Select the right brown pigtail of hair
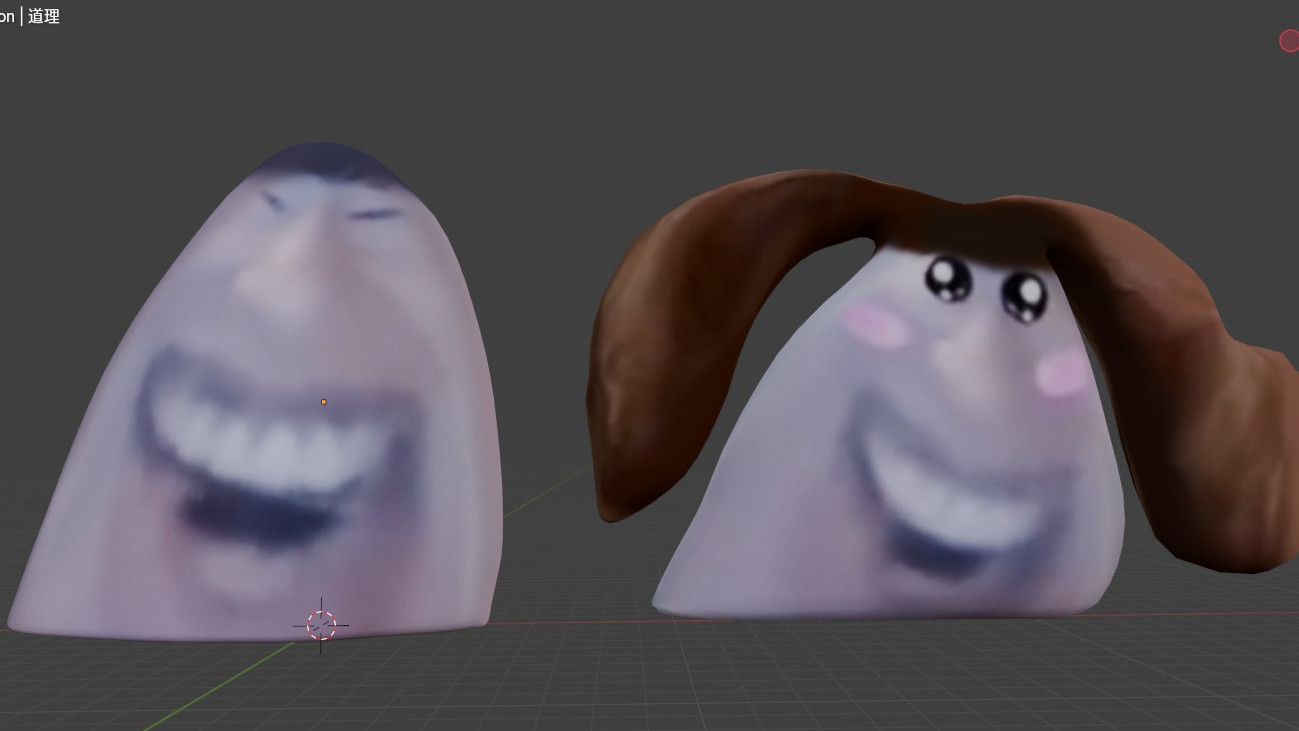This screenshot has height=731, width=1299. 1190,400
